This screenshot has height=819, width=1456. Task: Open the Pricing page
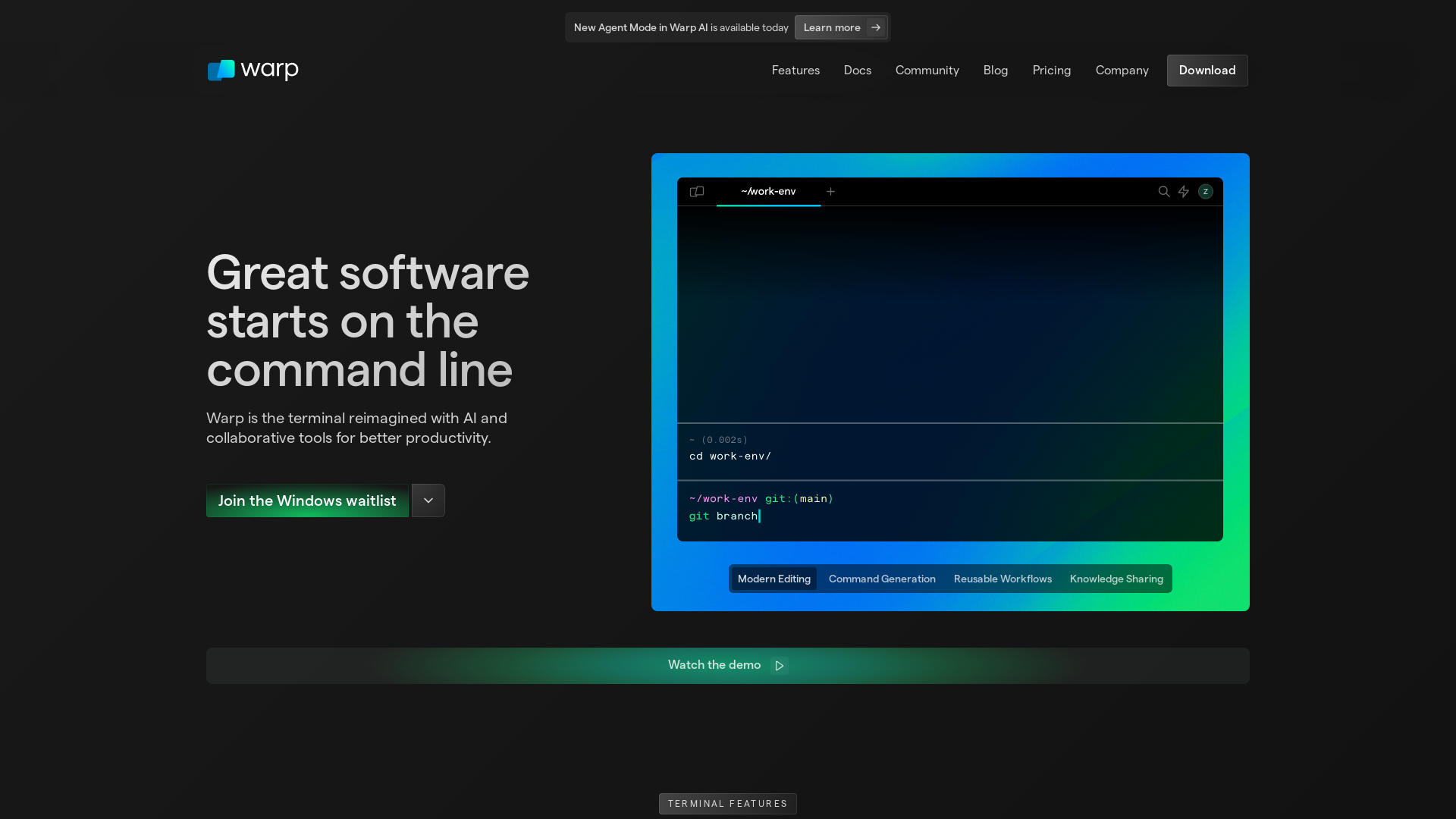point(1051,71)
